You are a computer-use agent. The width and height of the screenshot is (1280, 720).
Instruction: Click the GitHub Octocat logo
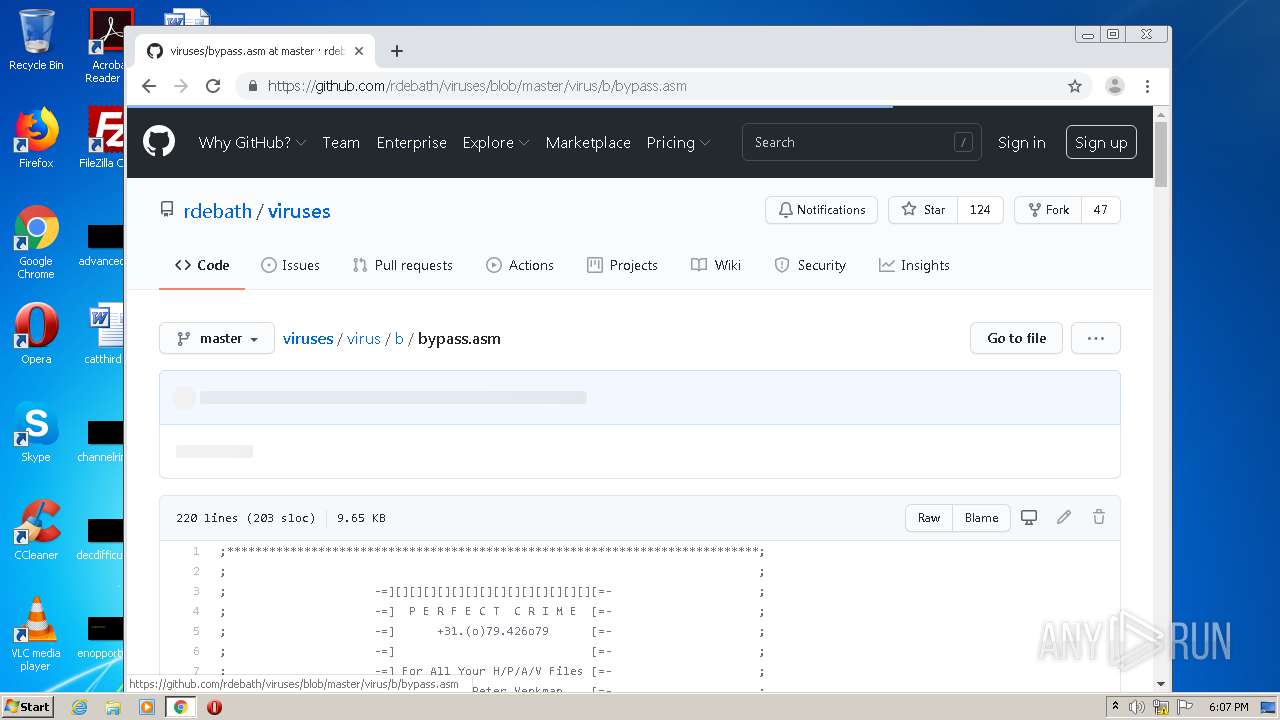(x=159, y=142)
